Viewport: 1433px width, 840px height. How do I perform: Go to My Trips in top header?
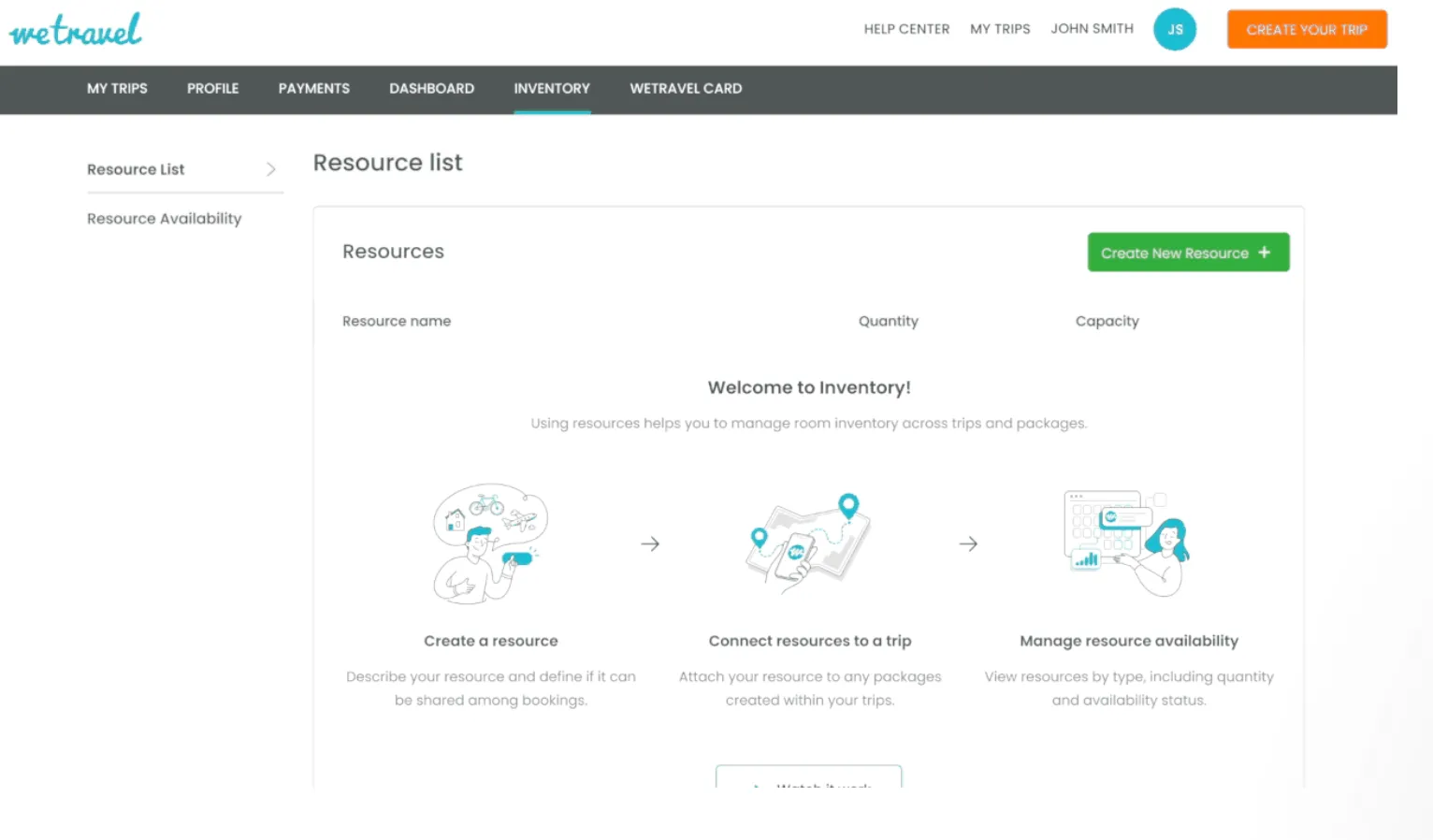click(x=1000, y=29)
